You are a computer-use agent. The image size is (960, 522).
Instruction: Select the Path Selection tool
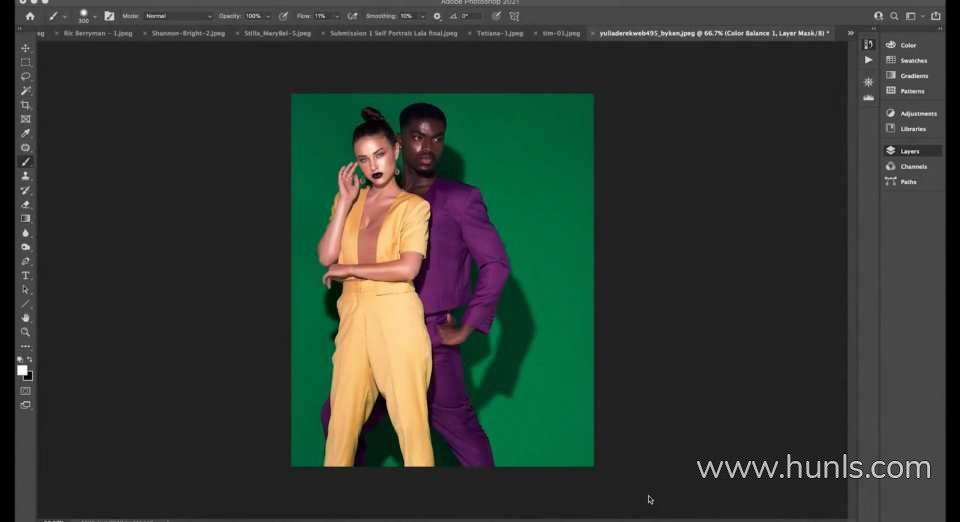pos(25,289)
